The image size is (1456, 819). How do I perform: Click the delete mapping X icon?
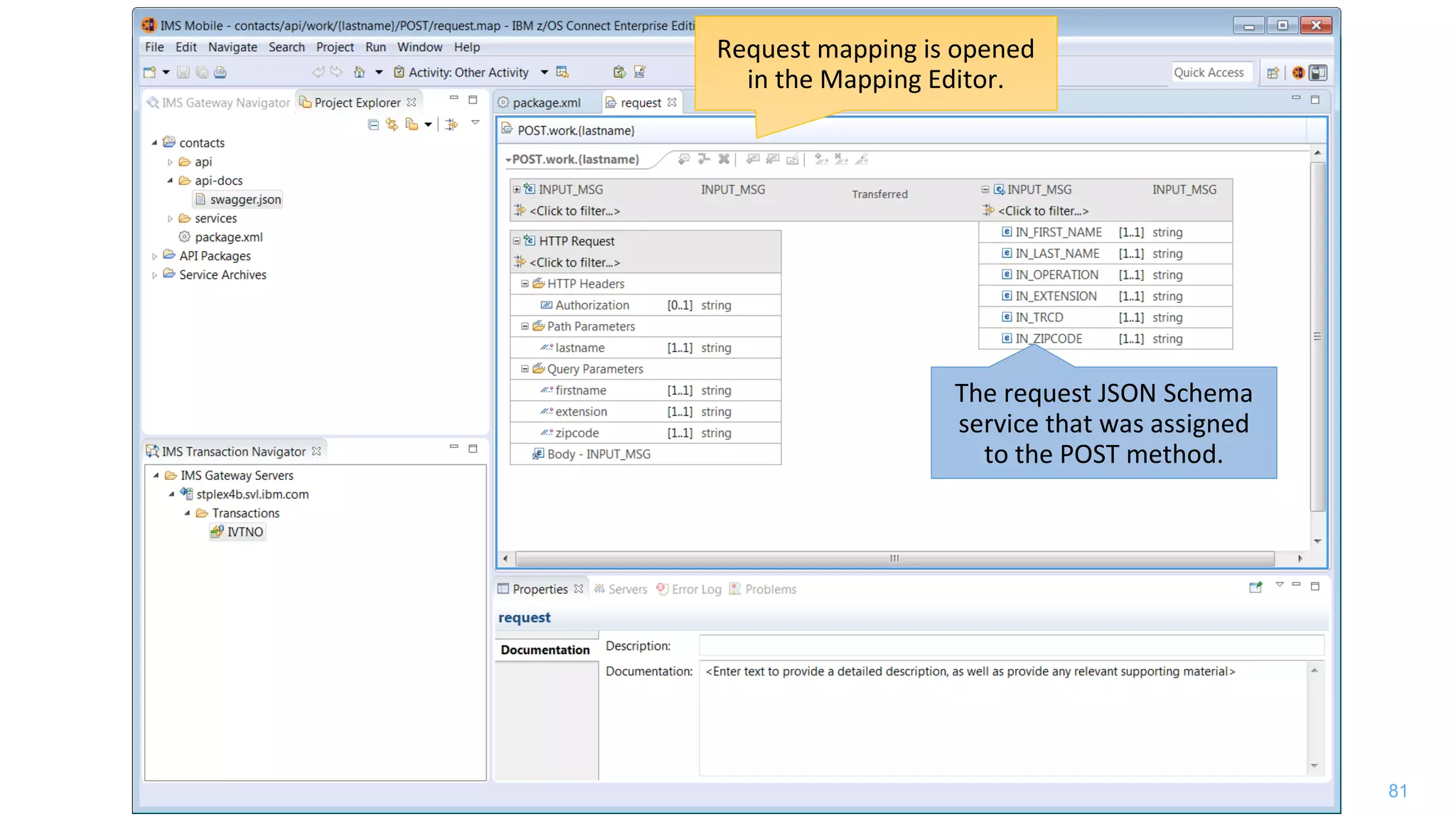pos(724,159)
